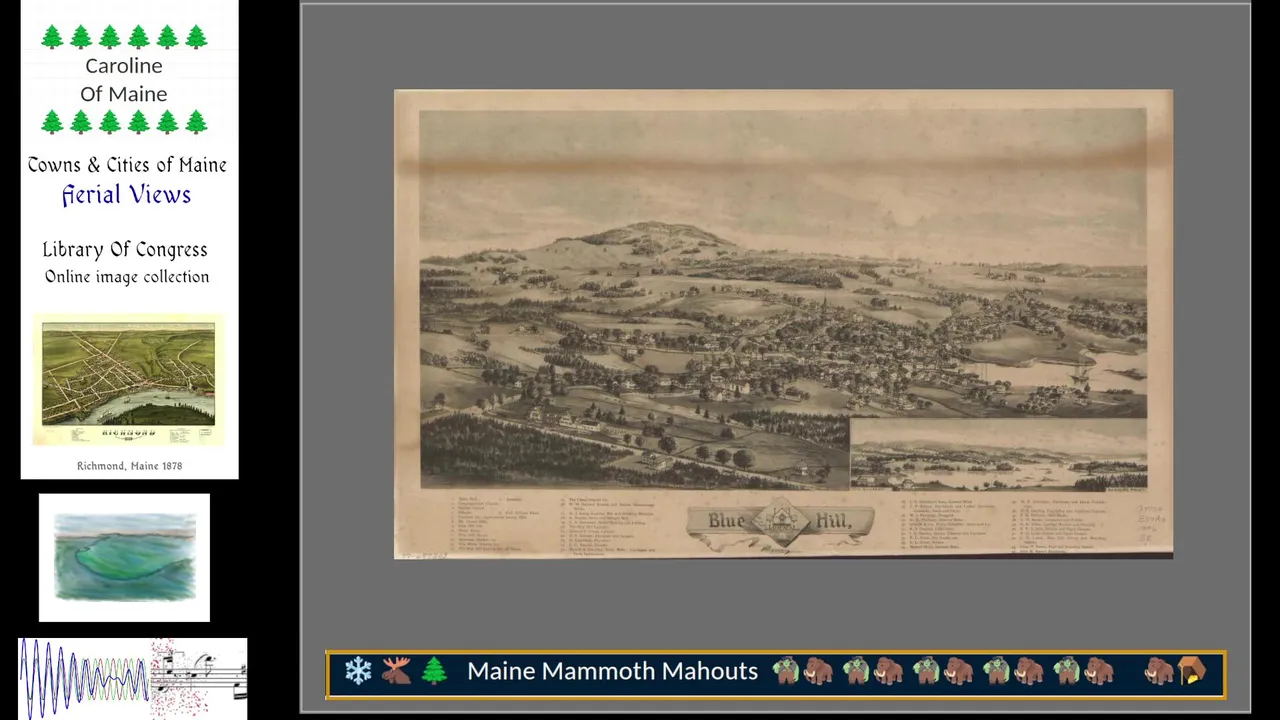
Task: Click the waveform and sheet music image
Action: [132, 677]
